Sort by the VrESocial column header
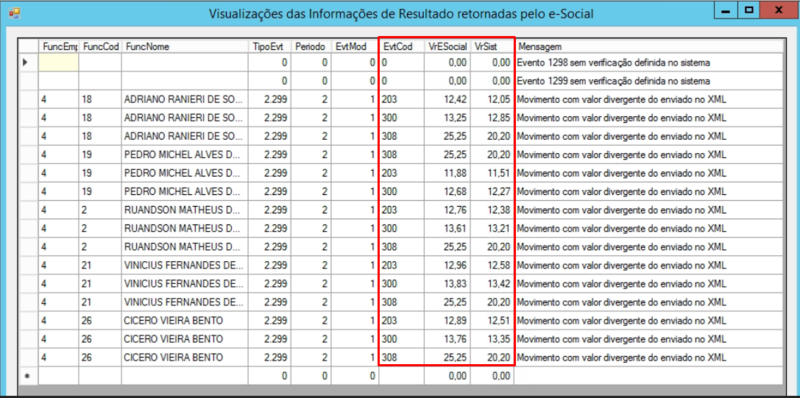The image size is (800, 398). click(x=447, y=46)
